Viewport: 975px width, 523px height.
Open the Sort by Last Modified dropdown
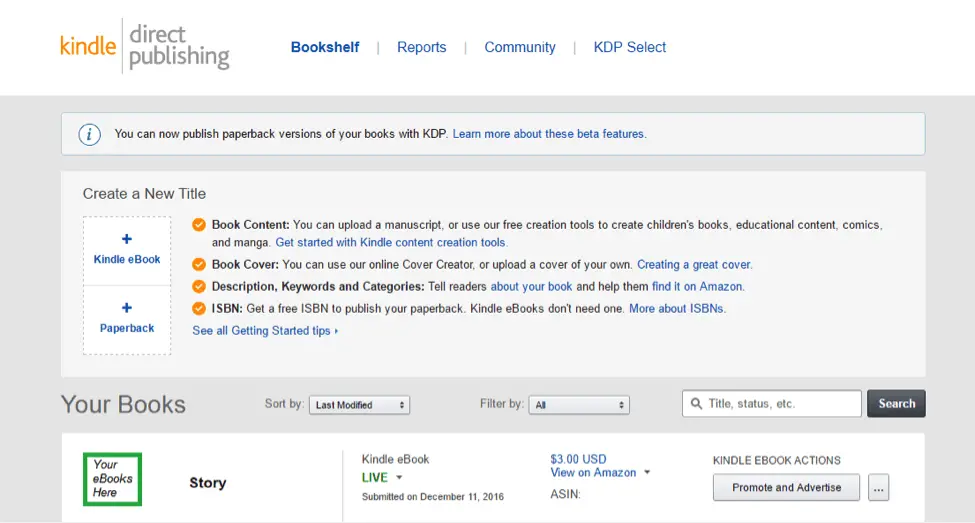tap(359, 405)
